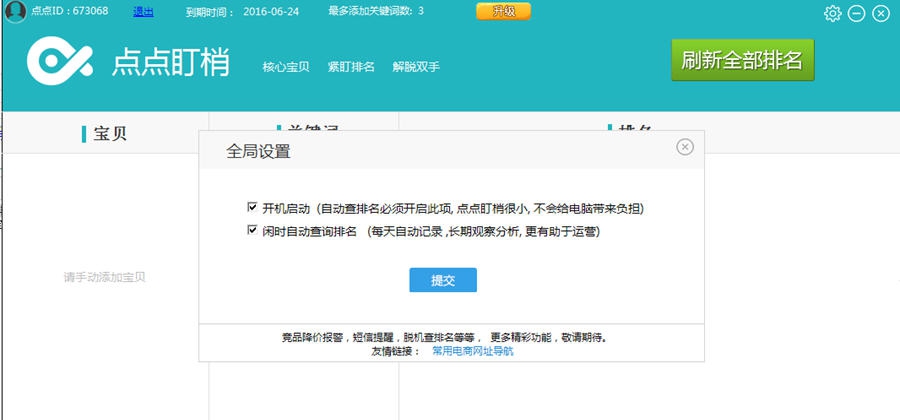Click the expiry date 2016-06-24
Image resolution: width=900 pixels, height=420 pixels.
[271, 11]
